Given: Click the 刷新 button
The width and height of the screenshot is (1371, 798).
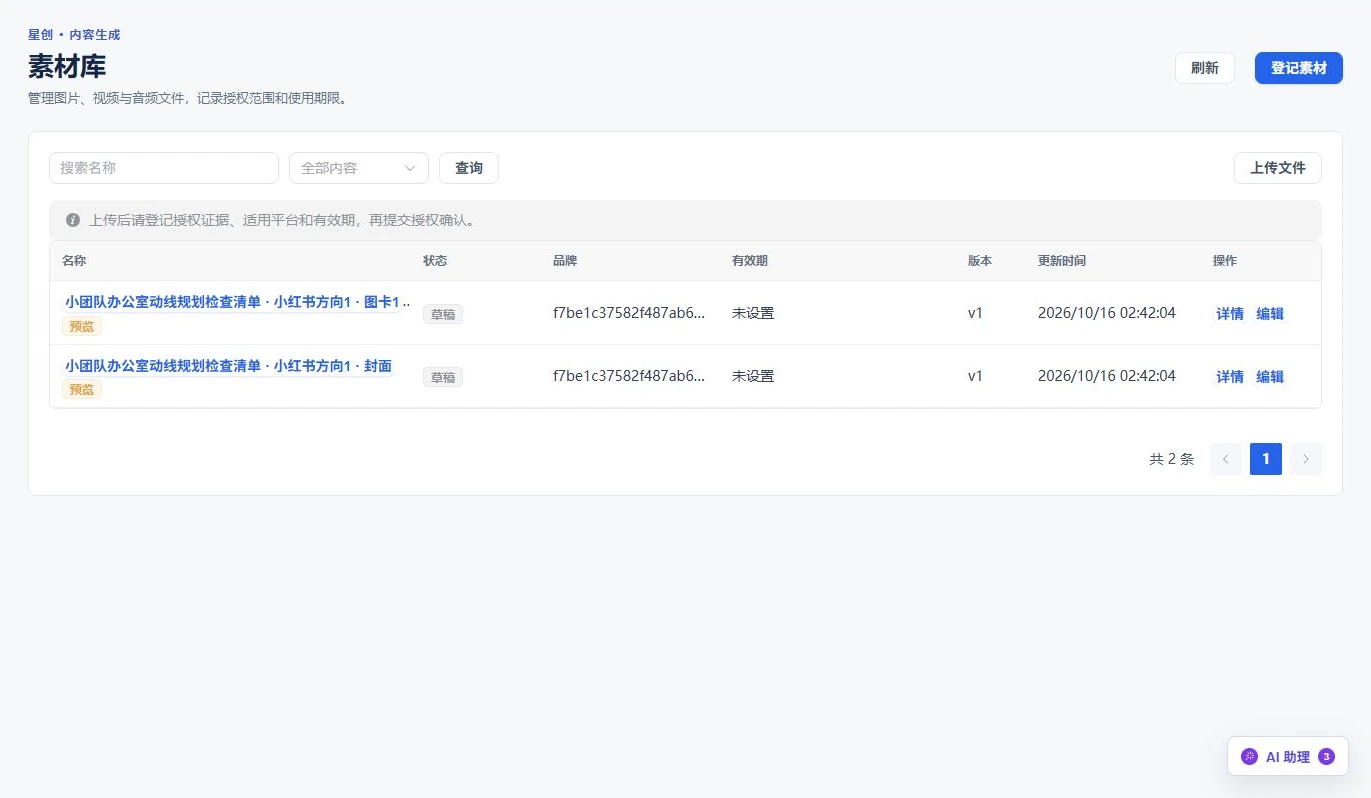Looking at the screenshot, I should point(1205,68).
